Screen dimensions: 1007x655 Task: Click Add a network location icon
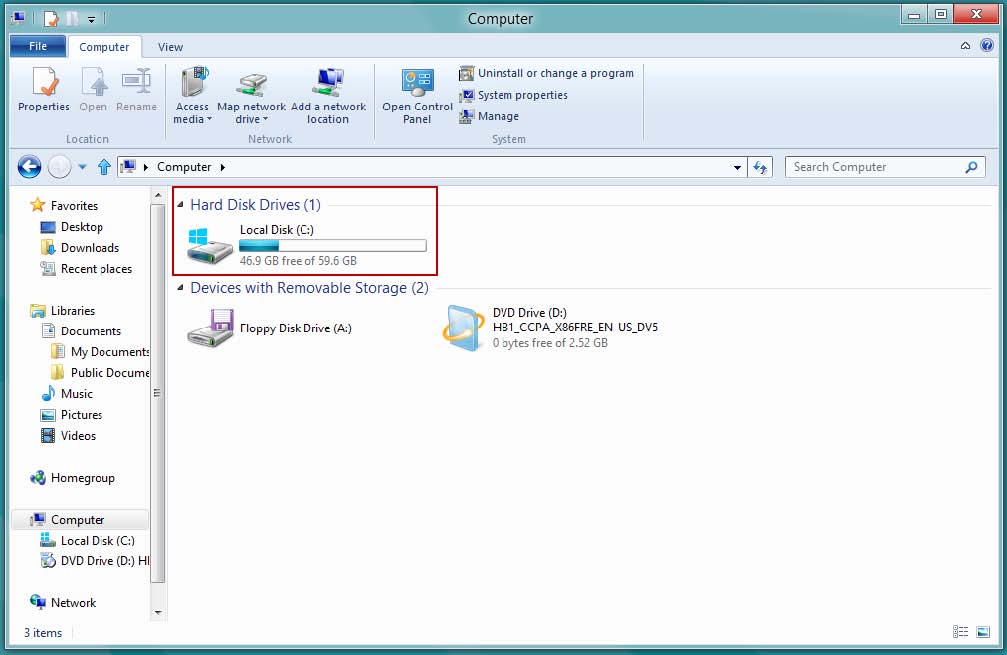click(x=328, y=84)
